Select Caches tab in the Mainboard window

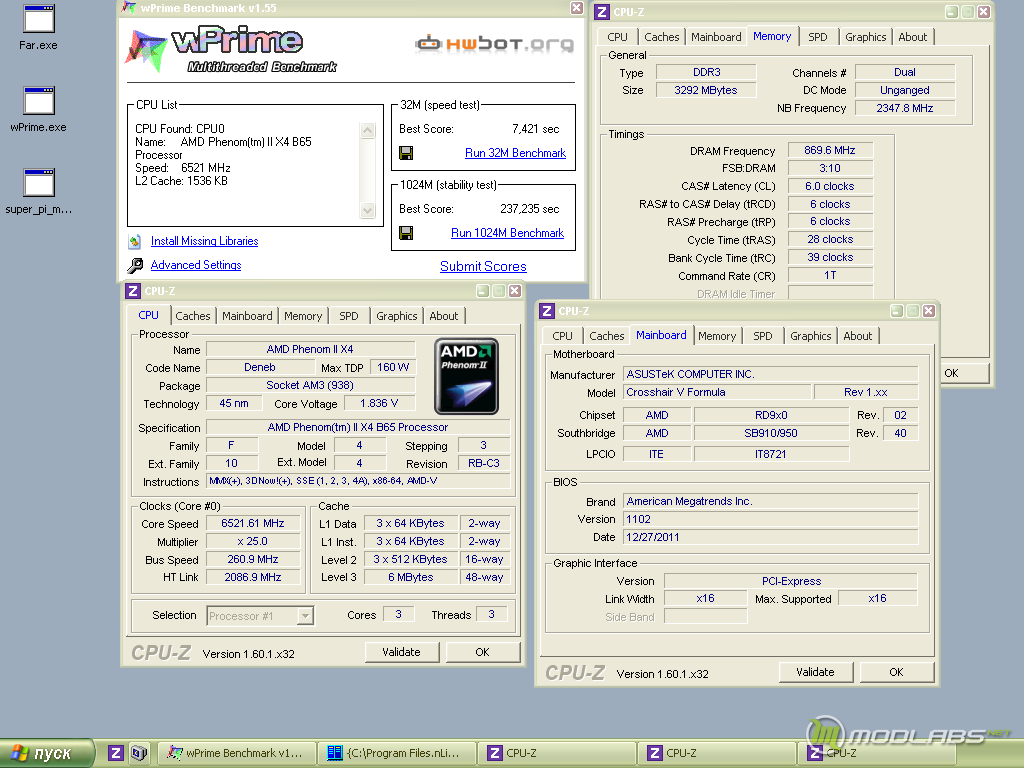(x=607, y=336)
